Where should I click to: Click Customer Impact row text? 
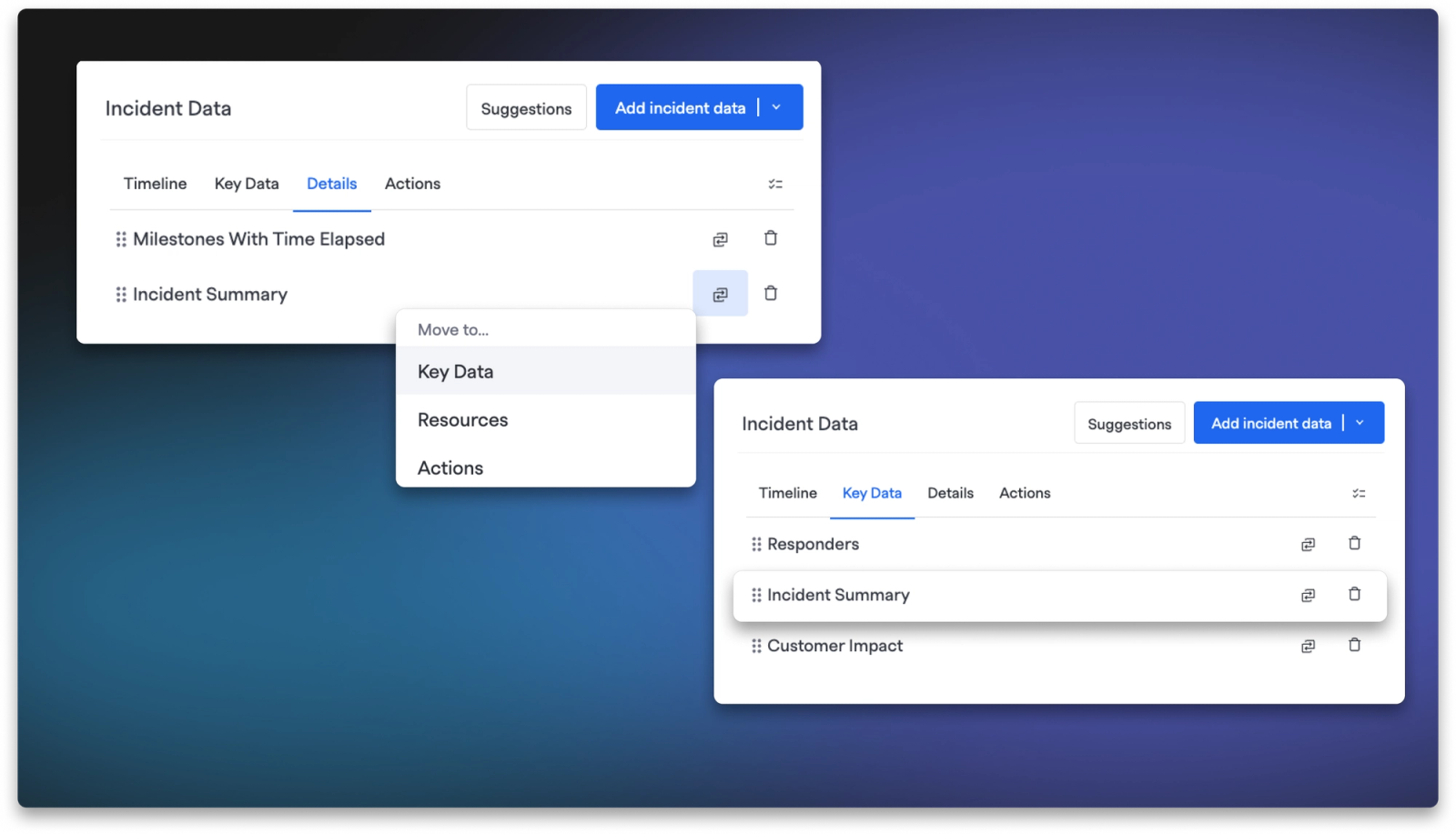click(834, 646)
